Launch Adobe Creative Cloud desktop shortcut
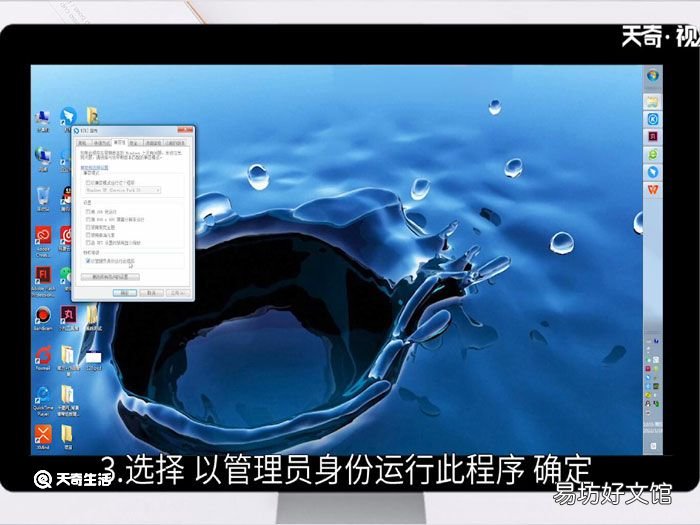 [x=43, y=241]
